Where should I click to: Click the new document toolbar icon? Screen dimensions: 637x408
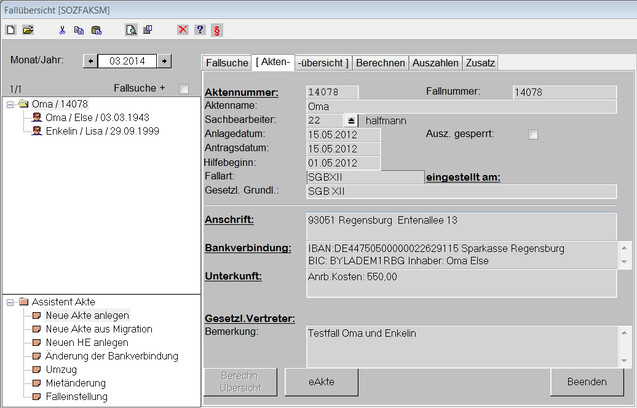click(10, 30)
